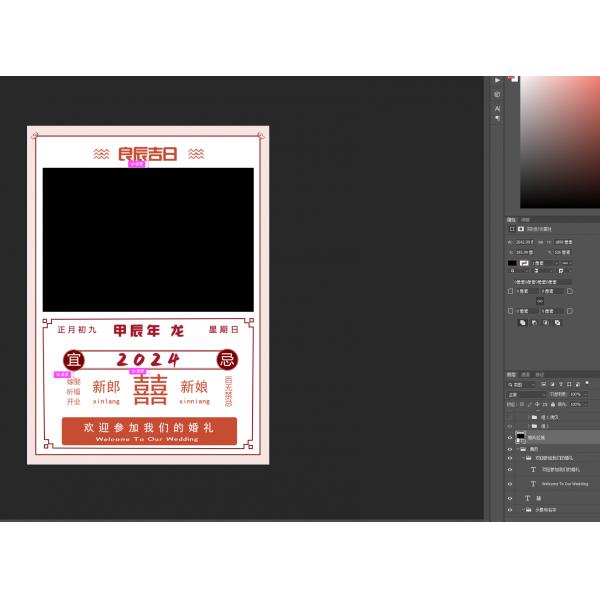Open the Paragraph panel icon
600x600 pixels.
(497, 118)
